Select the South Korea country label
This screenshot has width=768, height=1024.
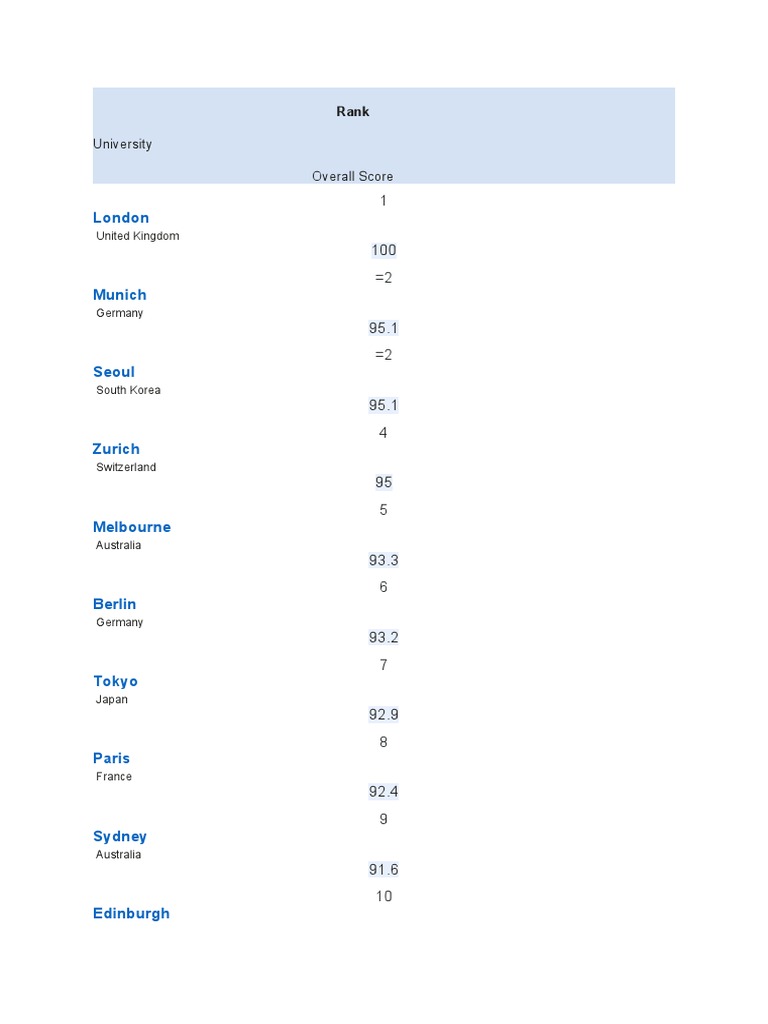(x=128, y=390)
